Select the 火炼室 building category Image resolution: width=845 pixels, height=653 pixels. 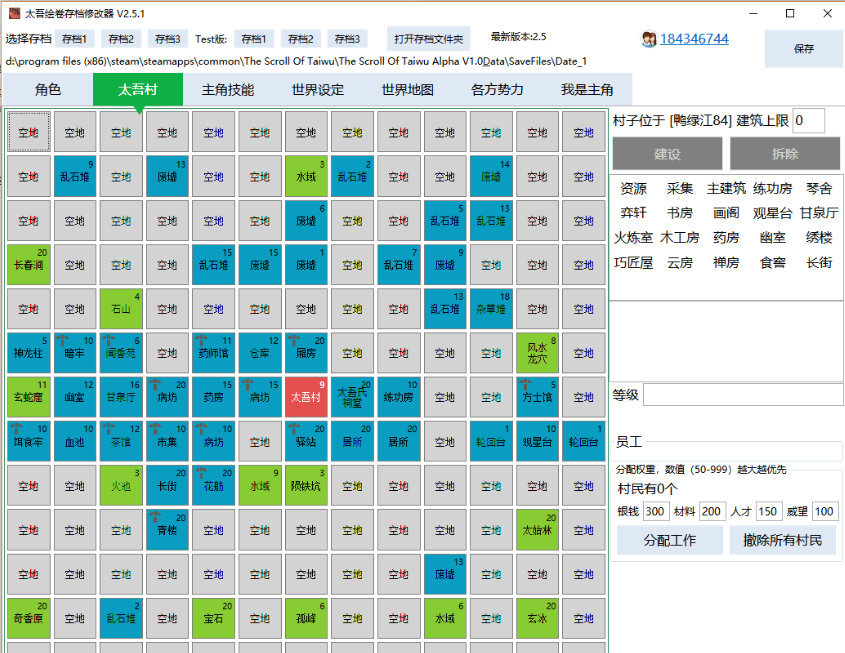point(633,238)
